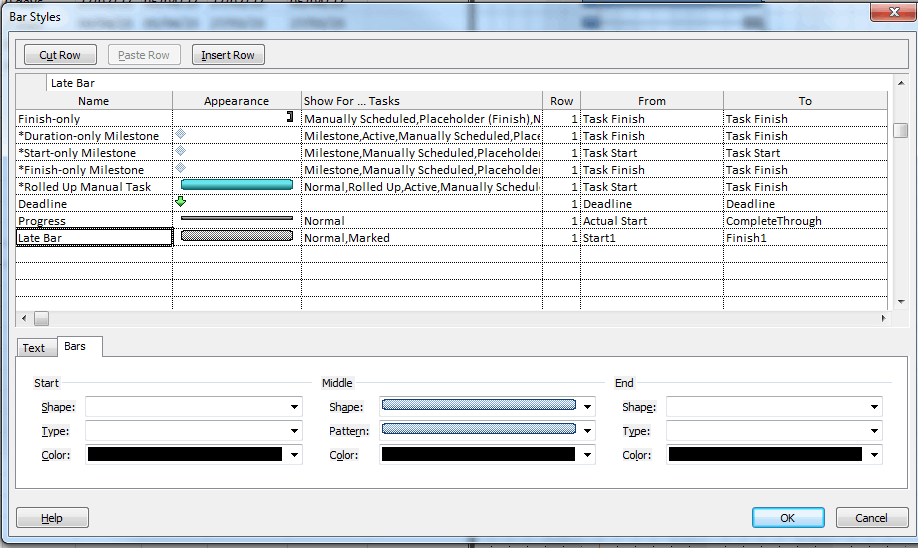Click the Start-only Milestone diamond icon
Image resolution: width=918 pixels, height=548 pixels.
pyautogui.click(x=181, y=151)
